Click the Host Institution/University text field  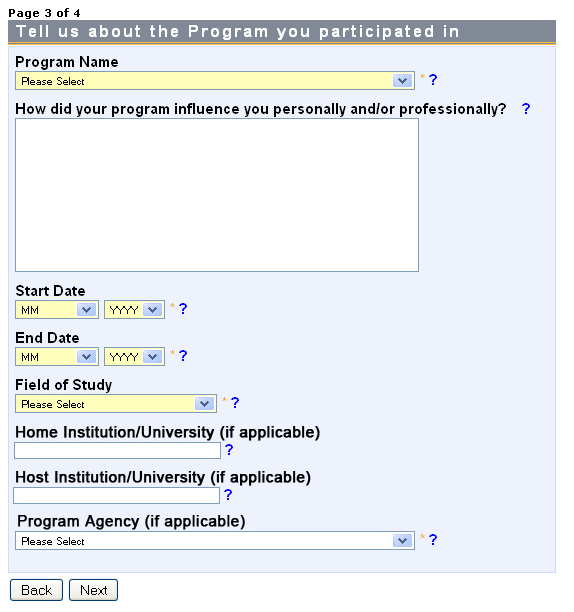pyautogui.click(x=117, y=496)
